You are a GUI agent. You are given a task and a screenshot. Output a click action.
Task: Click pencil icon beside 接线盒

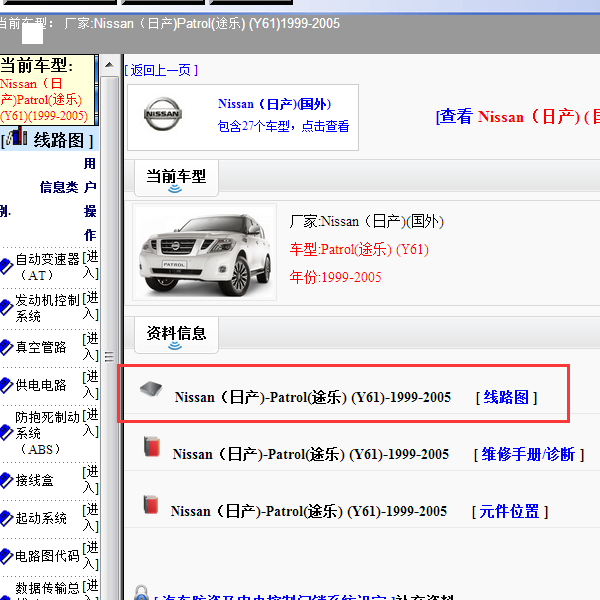pyautogui.click(x=6, y=480)
